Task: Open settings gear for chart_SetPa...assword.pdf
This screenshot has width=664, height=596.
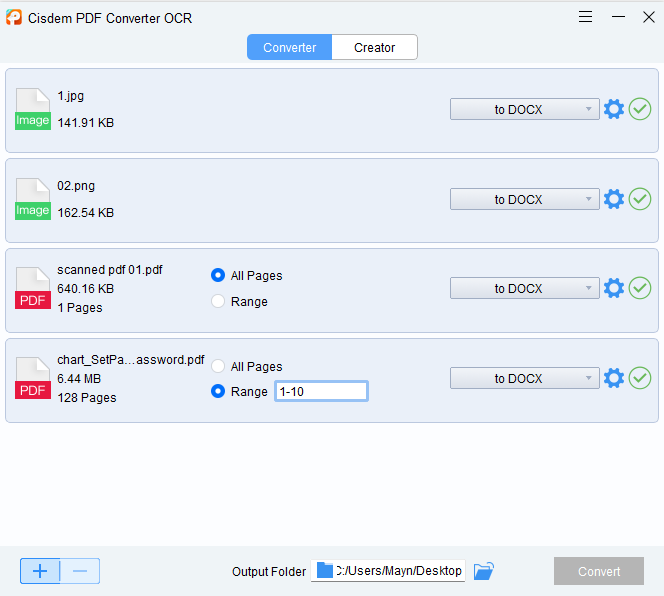Action: tap(614, 378)
